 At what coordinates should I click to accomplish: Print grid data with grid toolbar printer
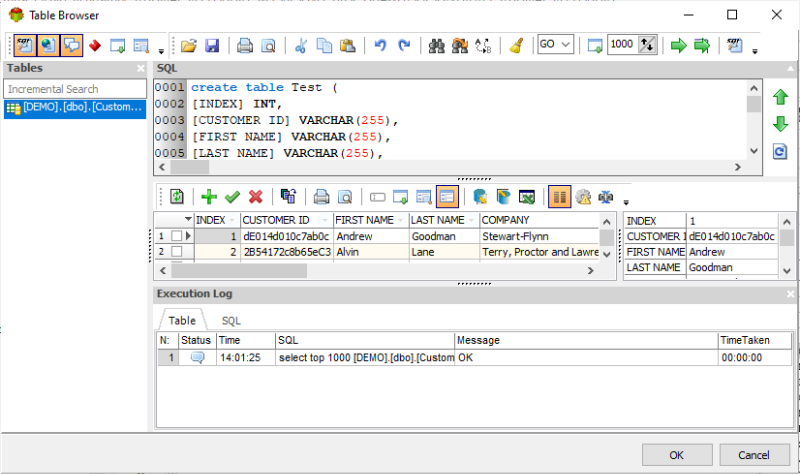[321, 197]
